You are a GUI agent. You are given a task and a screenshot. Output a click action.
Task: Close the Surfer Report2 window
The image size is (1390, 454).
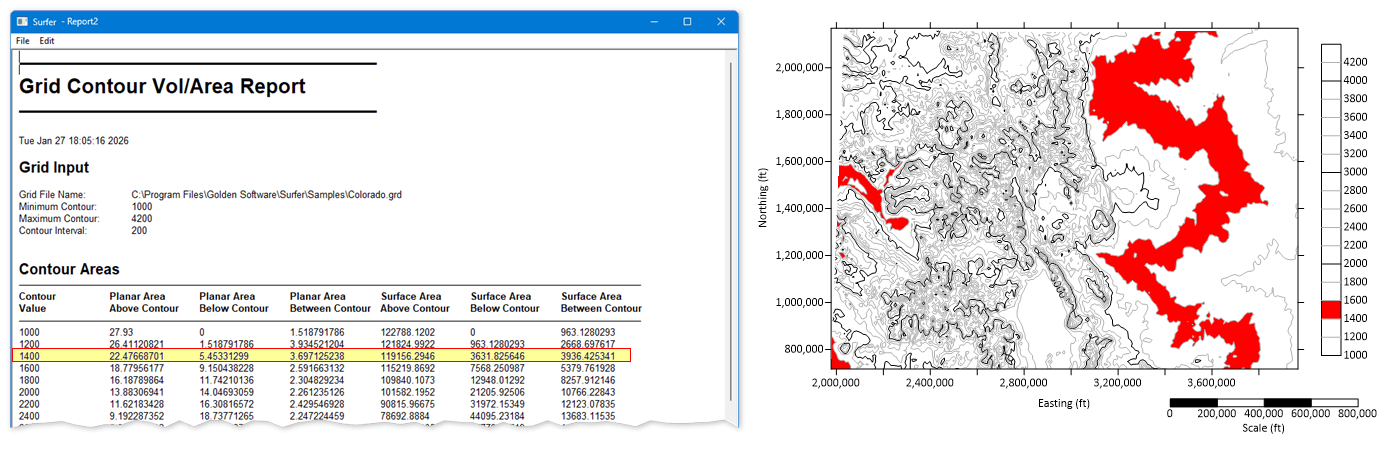click(721, 21)
